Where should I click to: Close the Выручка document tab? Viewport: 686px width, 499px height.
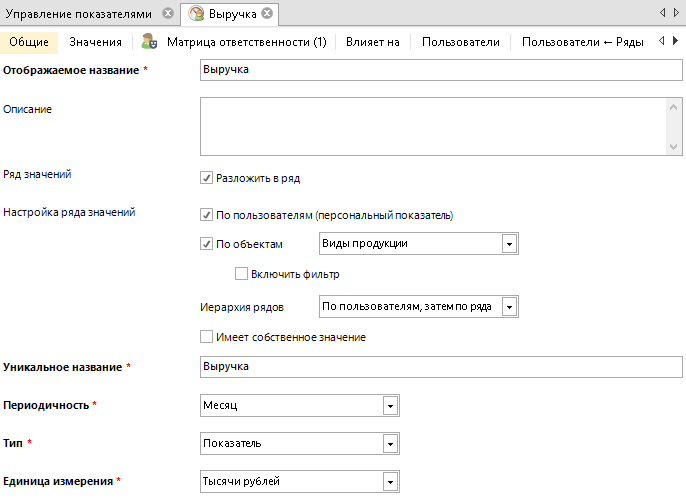(268, 13)
